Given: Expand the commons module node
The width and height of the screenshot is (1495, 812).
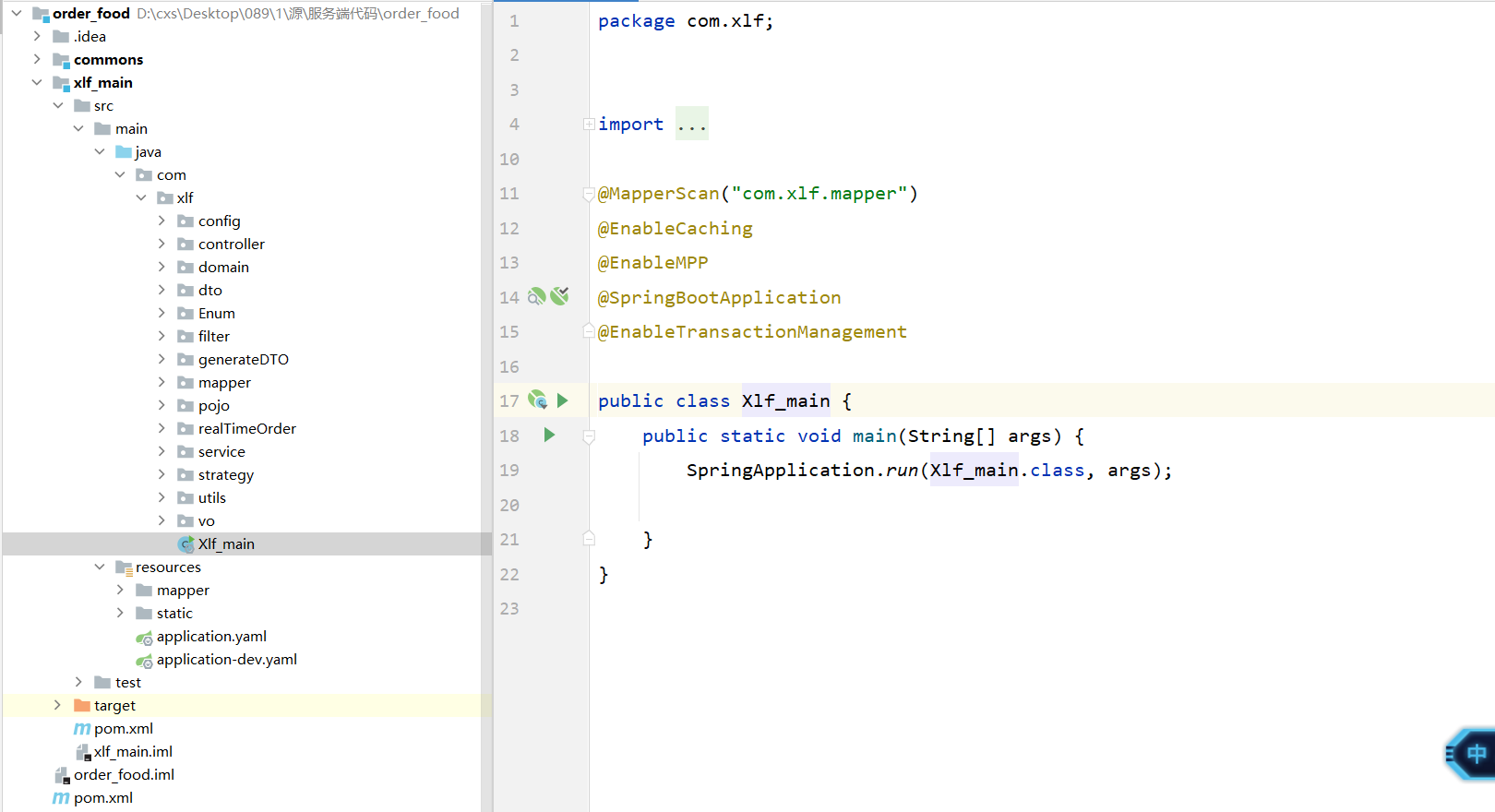Looking at the screenshot, I should pyautogui.click(x=37, y=59).
